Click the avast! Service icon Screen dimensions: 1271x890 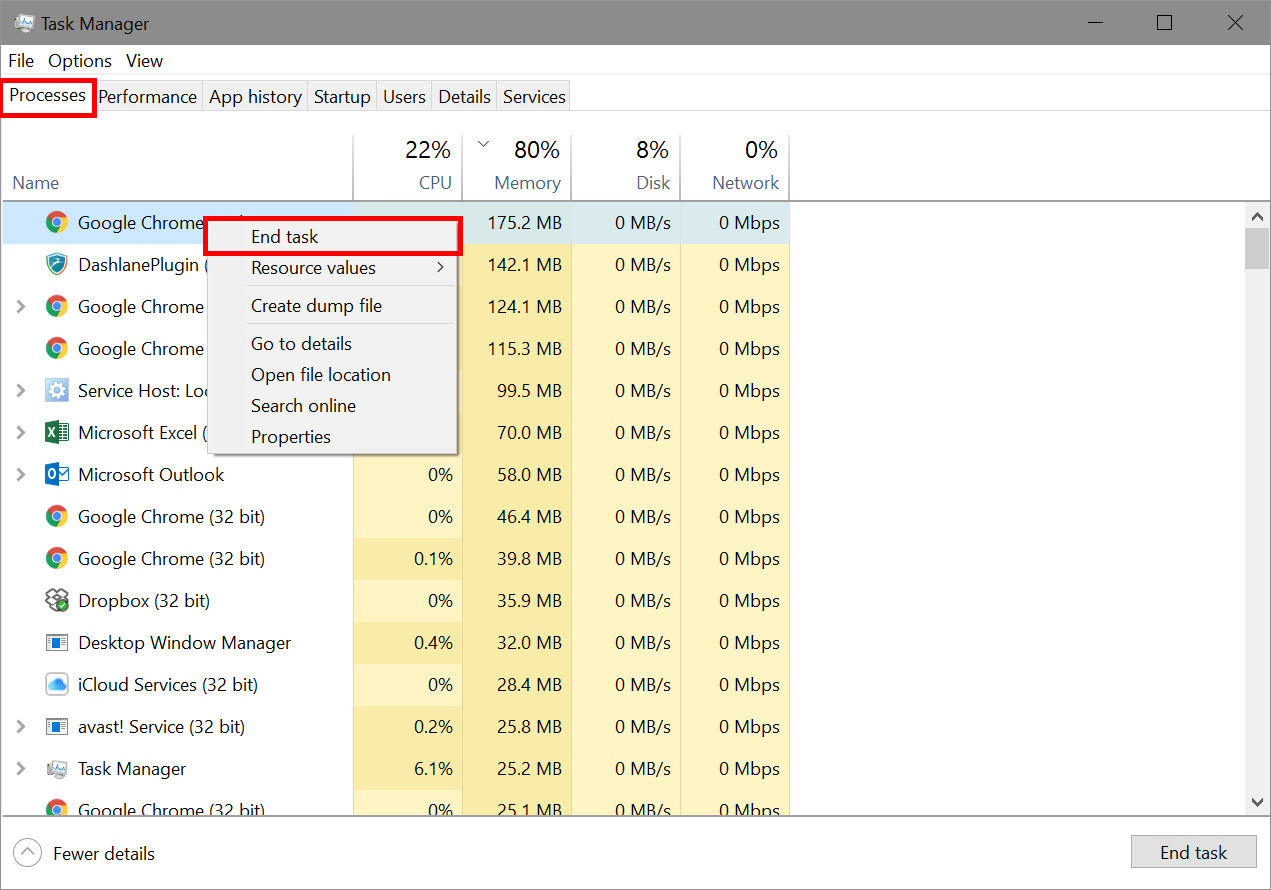coord(58,726)
